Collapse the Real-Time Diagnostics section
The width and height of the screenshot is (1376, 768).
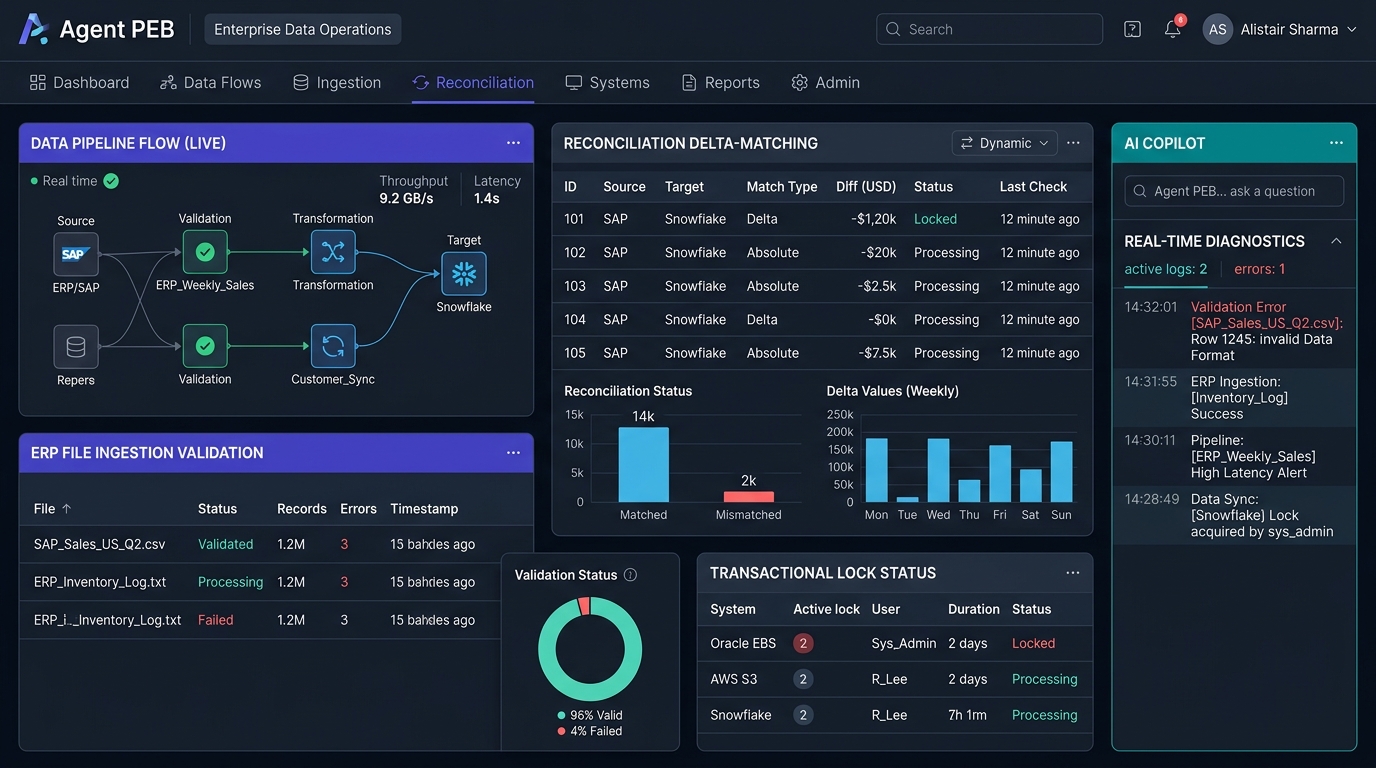1336,241
